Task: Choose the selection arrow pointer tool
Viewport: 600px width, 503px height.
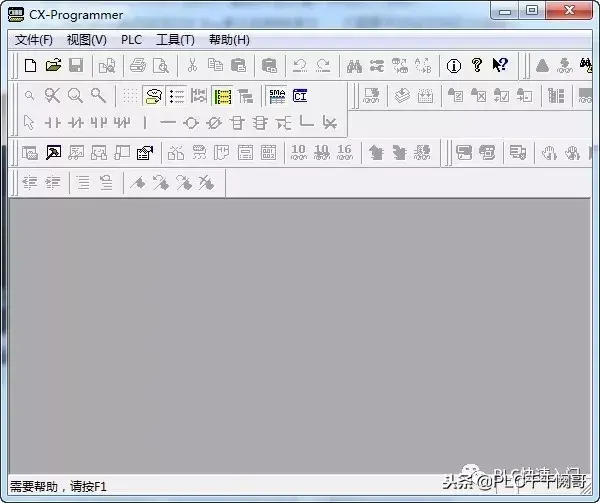Action: click(29, 123)
